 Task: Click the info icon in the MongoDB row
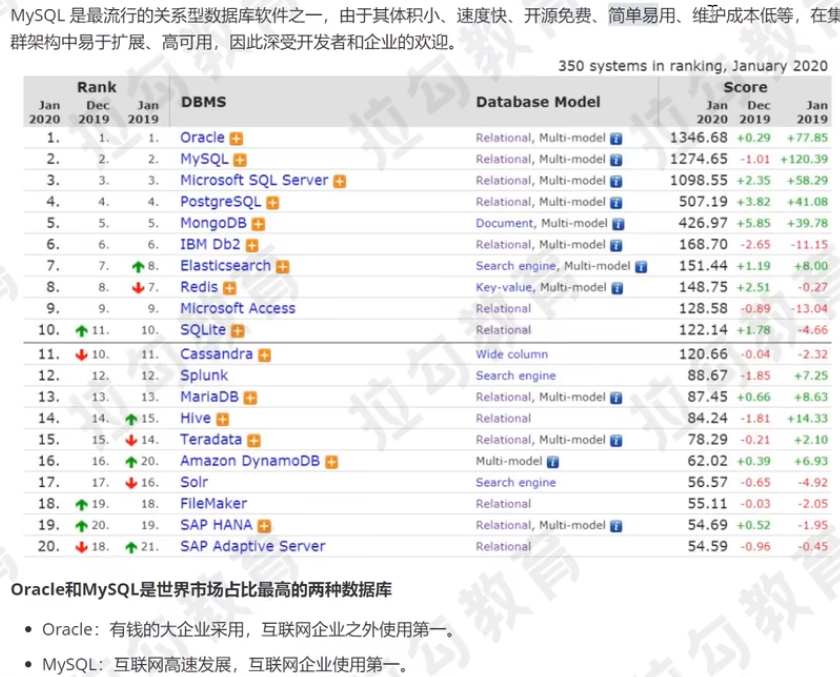pos(618,224)
